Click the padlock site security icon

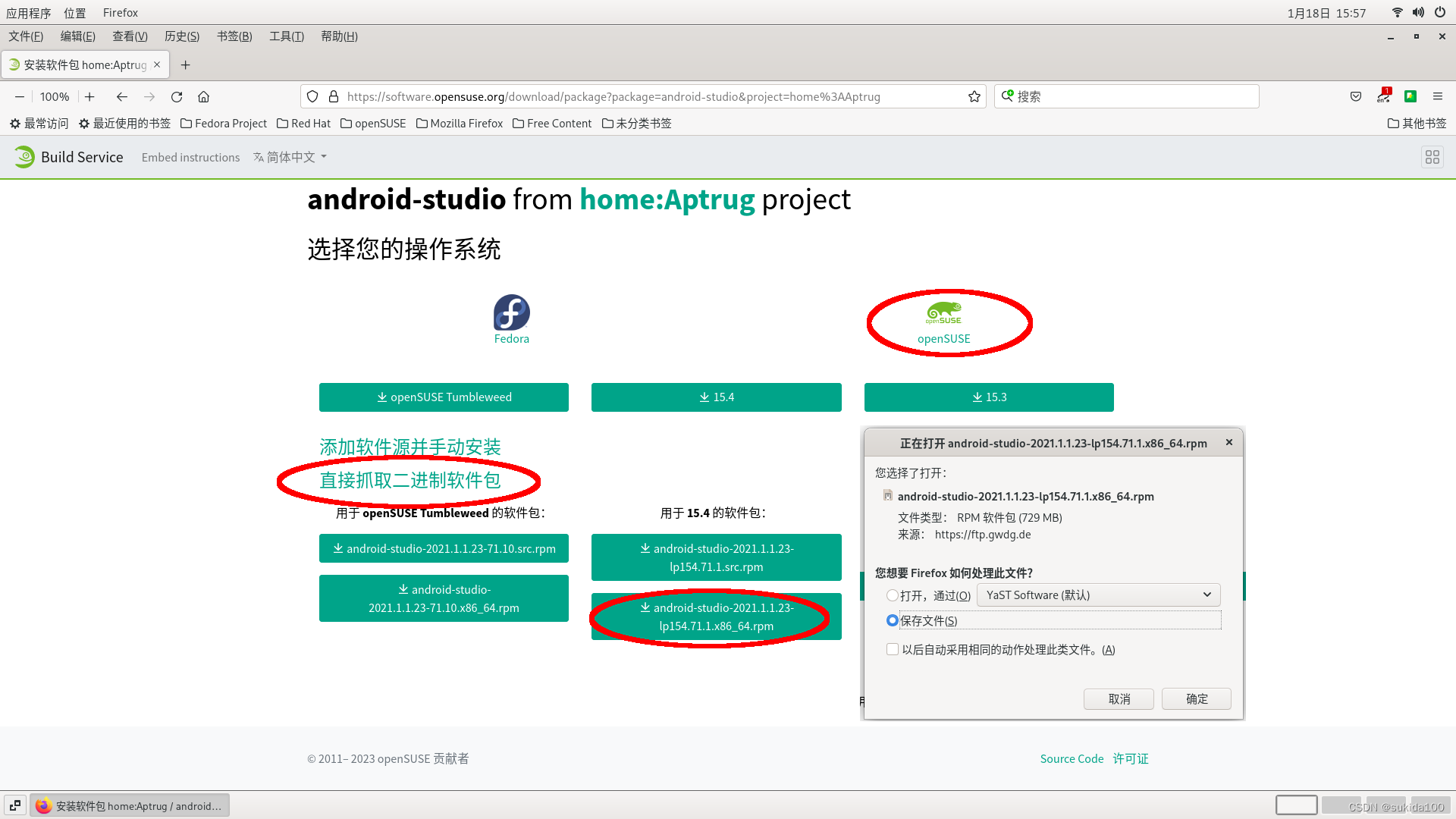click(x=334, y=97)
